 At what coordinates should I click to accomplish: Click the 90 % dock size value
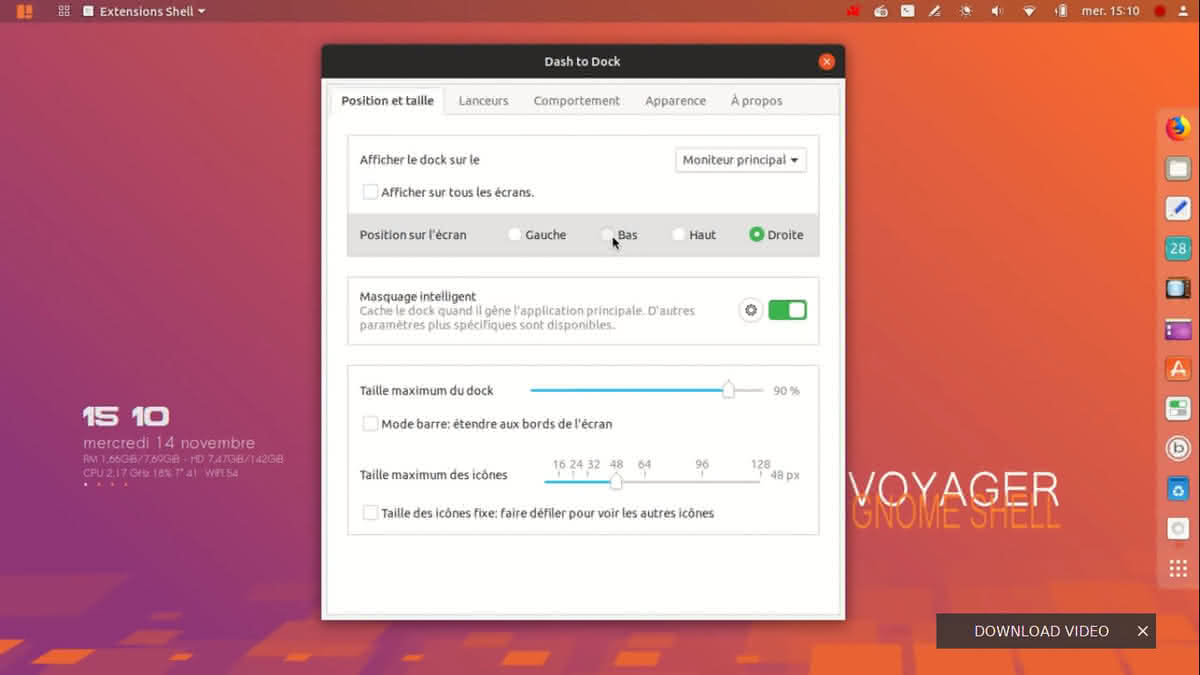[787, 391]
